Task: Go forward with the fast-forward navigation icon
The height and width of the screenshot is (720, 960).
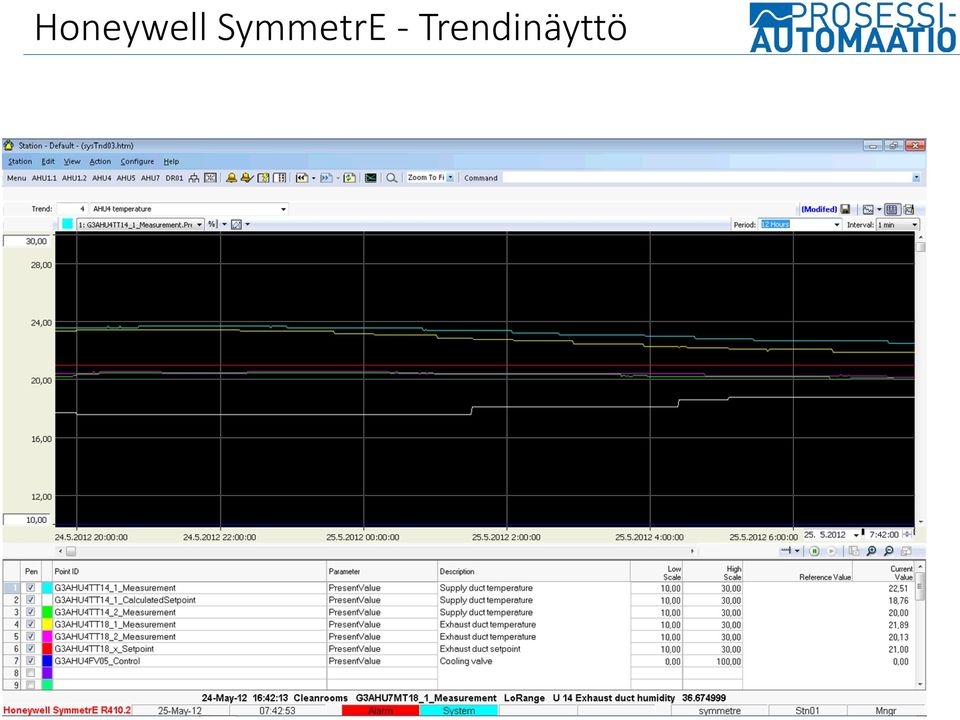Action: coord(326,178)
